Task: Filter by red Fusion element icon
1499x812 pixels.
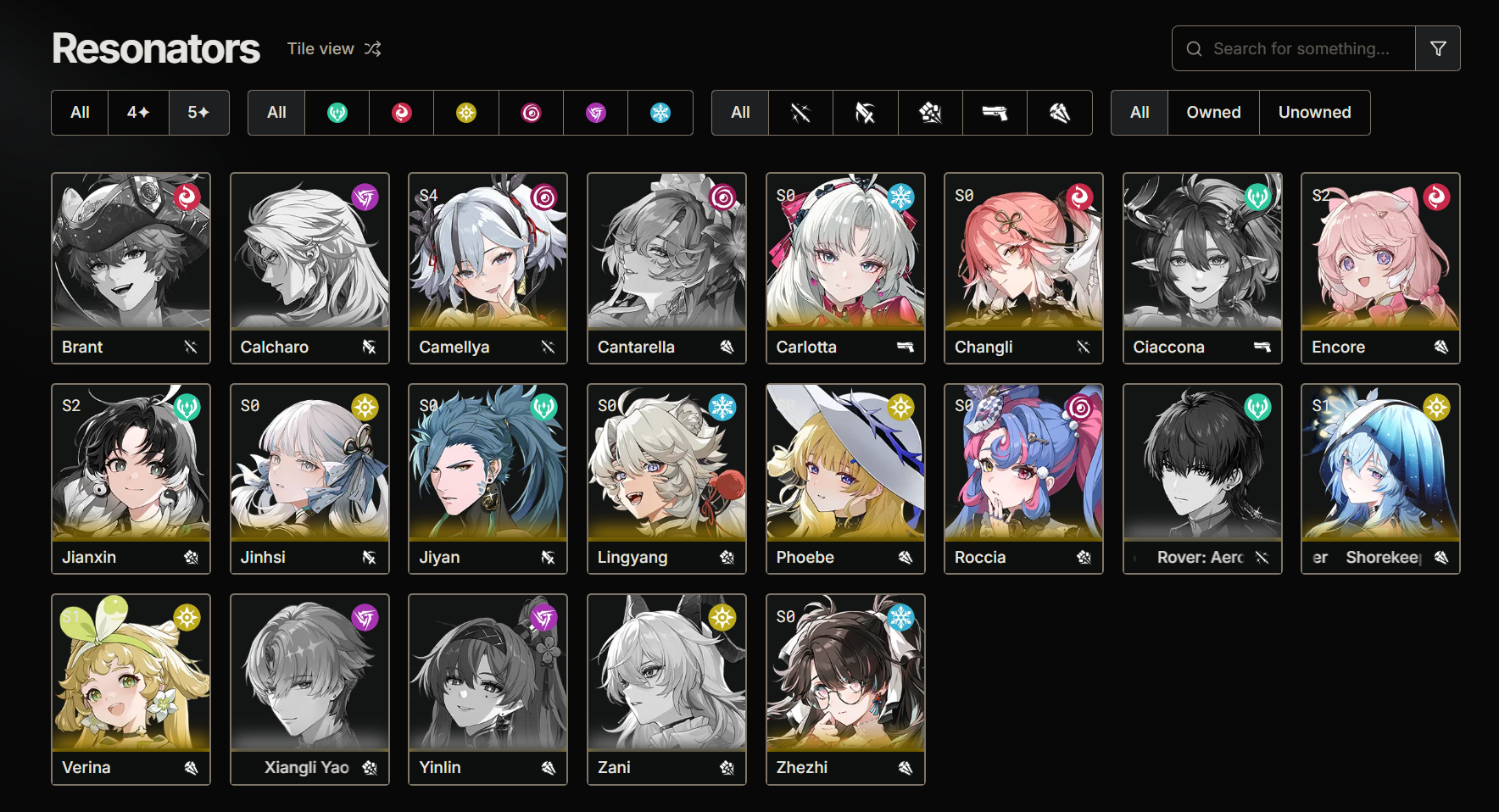Action: [x=402, y=113]
